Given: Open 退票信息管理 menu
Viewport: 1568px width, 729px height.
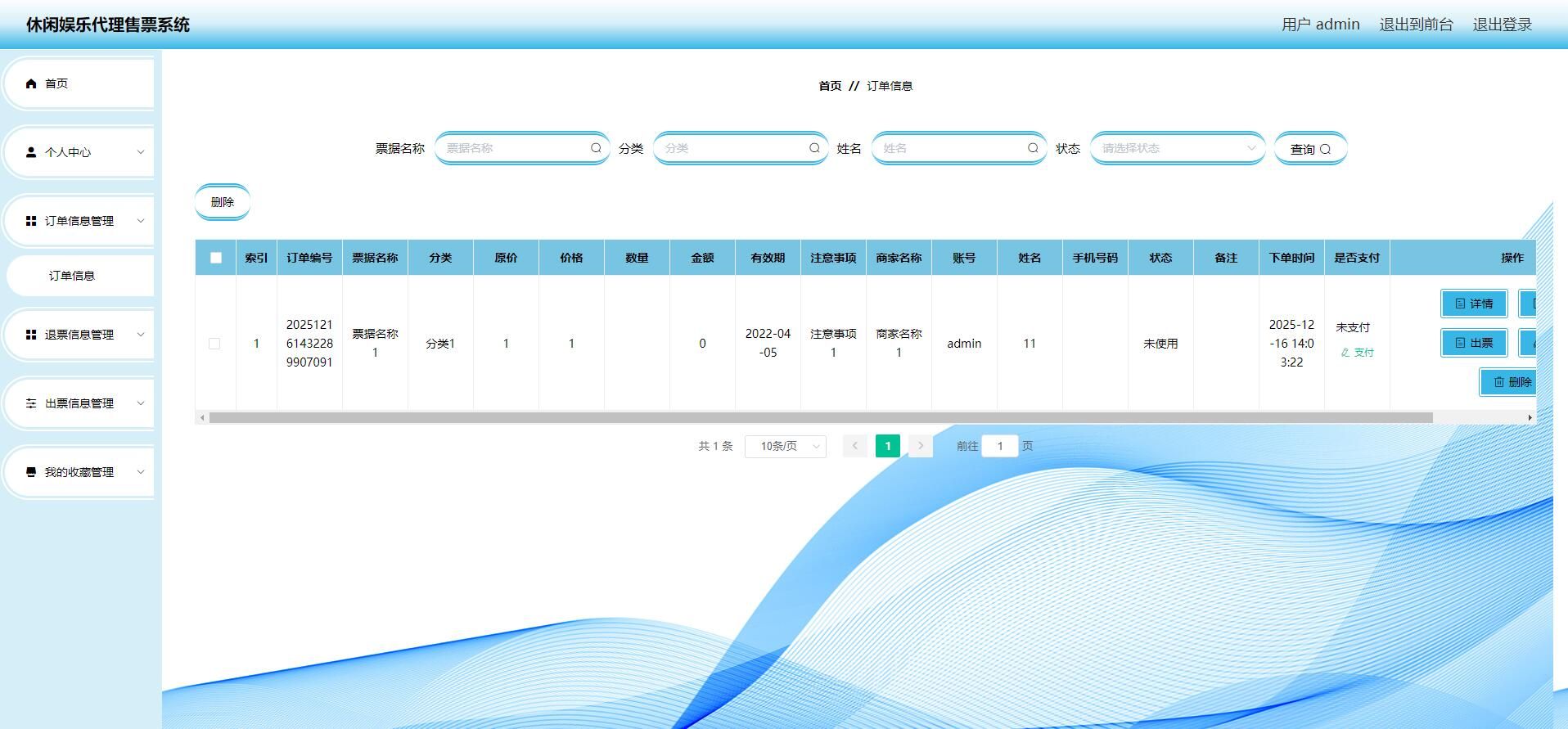Looking at the screenshot, I should (x=80, y=335).
